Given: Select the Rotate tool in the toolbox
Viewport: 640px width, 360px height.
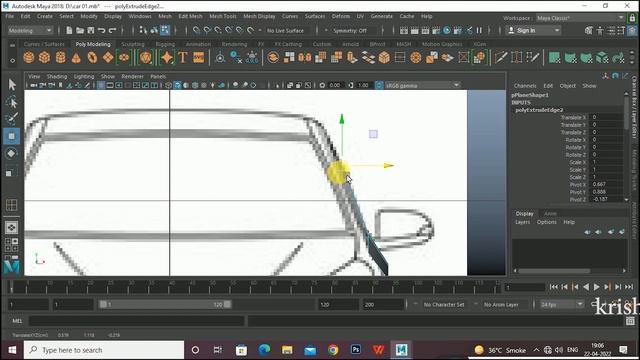Looking at the screenshot, I should (x=11, y=153).
